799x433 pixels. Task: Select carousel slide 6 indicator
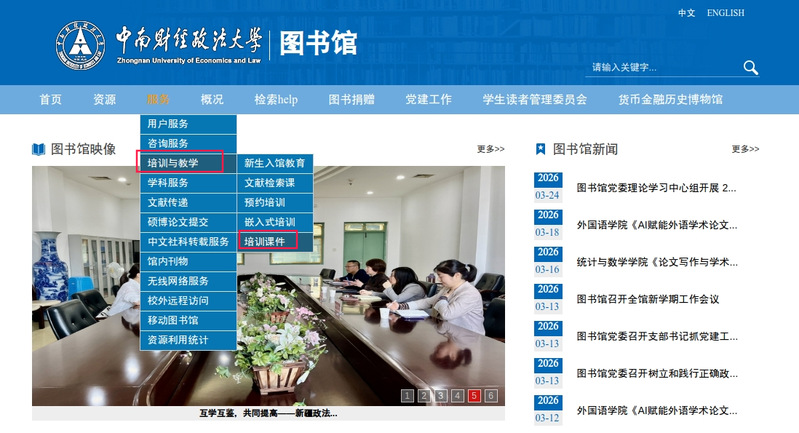tap(491, 396)
